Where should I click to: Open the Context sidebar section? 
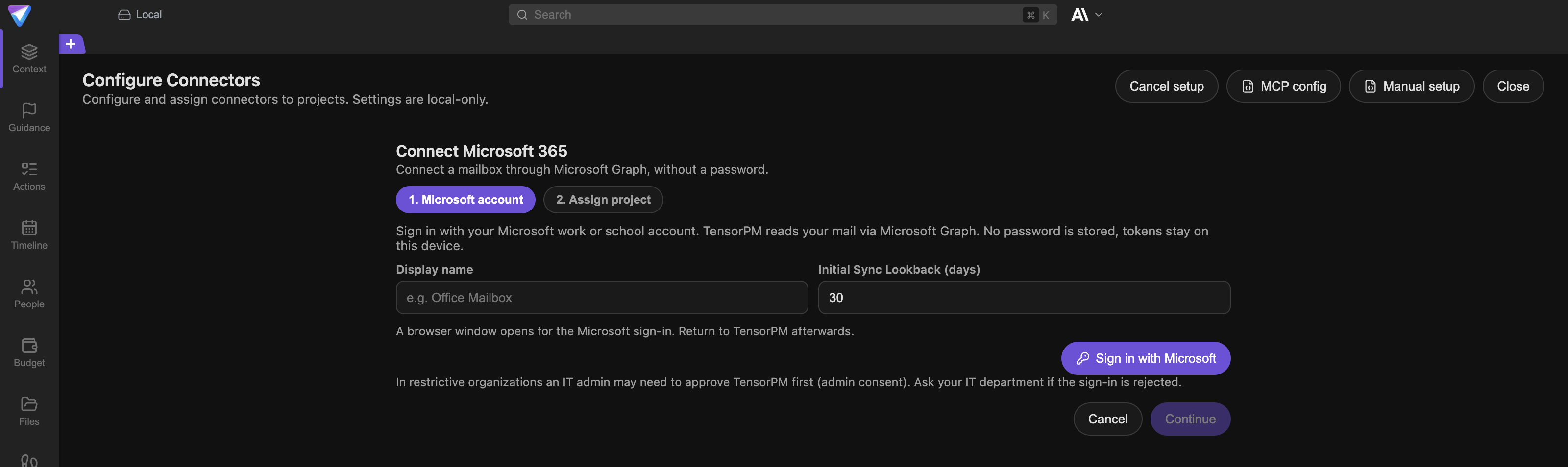29,59
